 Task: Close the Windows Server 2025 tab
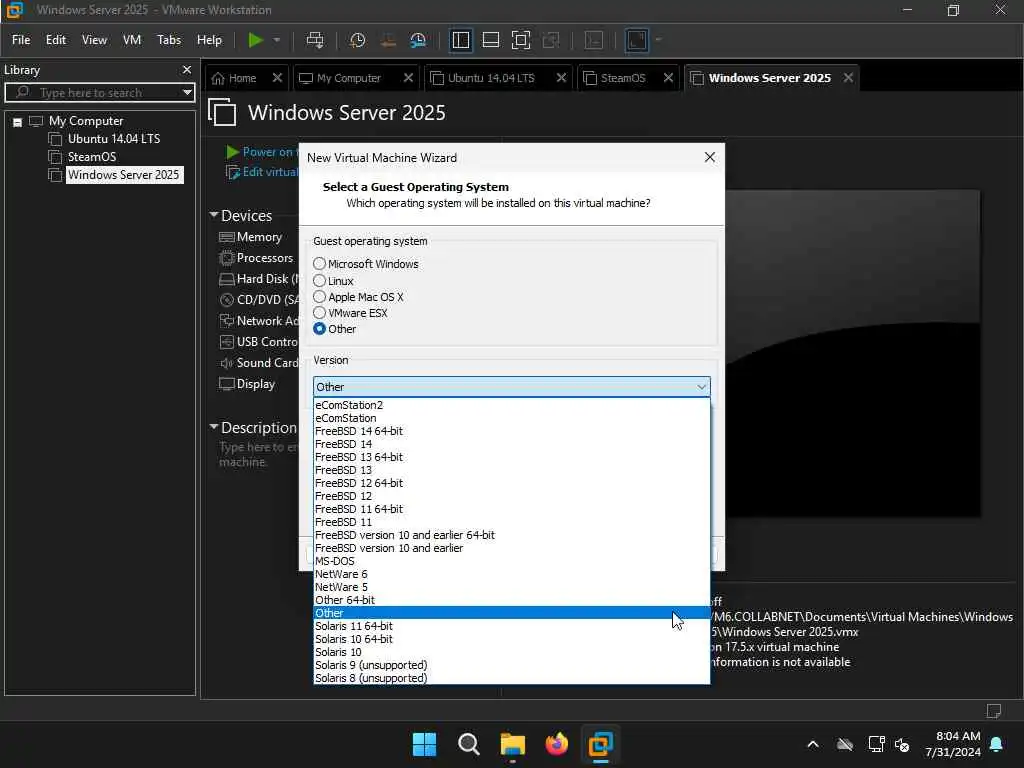pos(848,78)
